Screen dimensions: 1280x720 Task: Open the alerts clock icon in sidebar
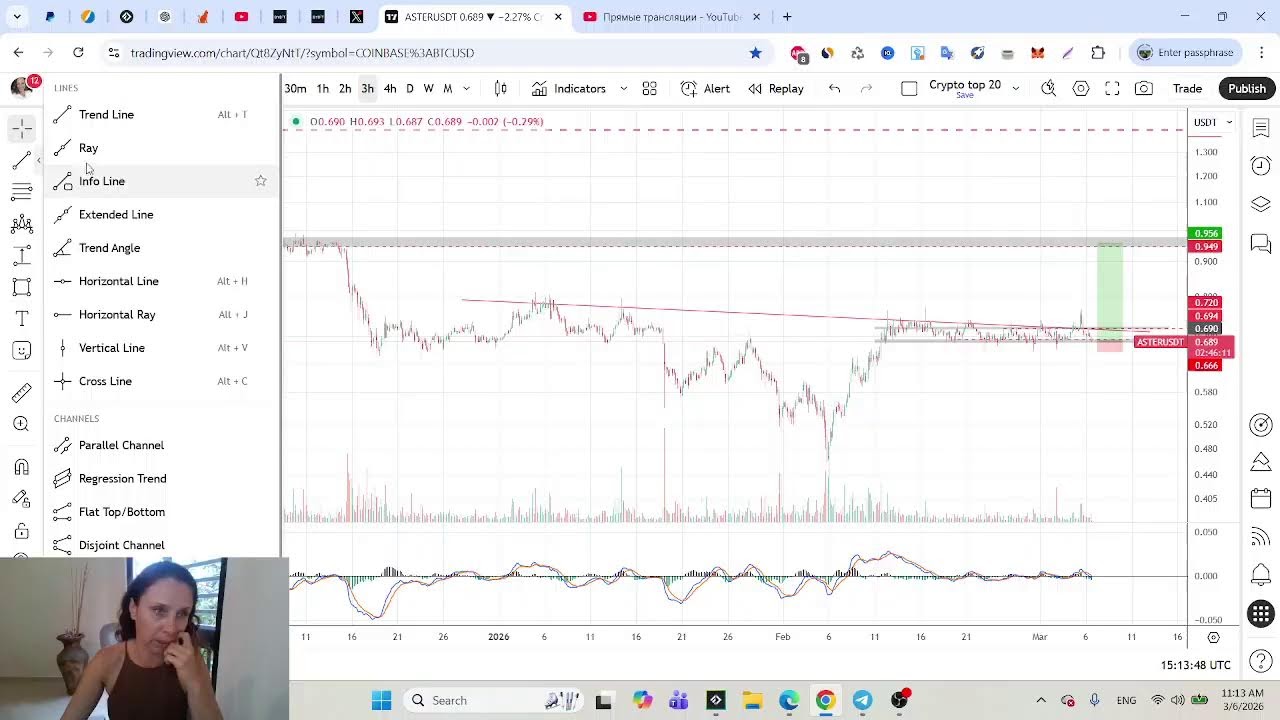coord(1260,165)
